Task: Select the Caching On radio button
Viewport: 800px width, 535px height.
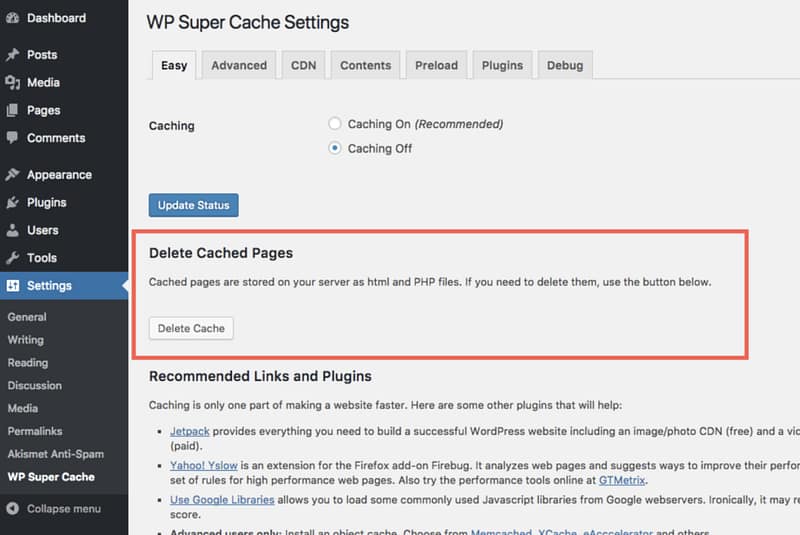Action: tap(335, 124)
